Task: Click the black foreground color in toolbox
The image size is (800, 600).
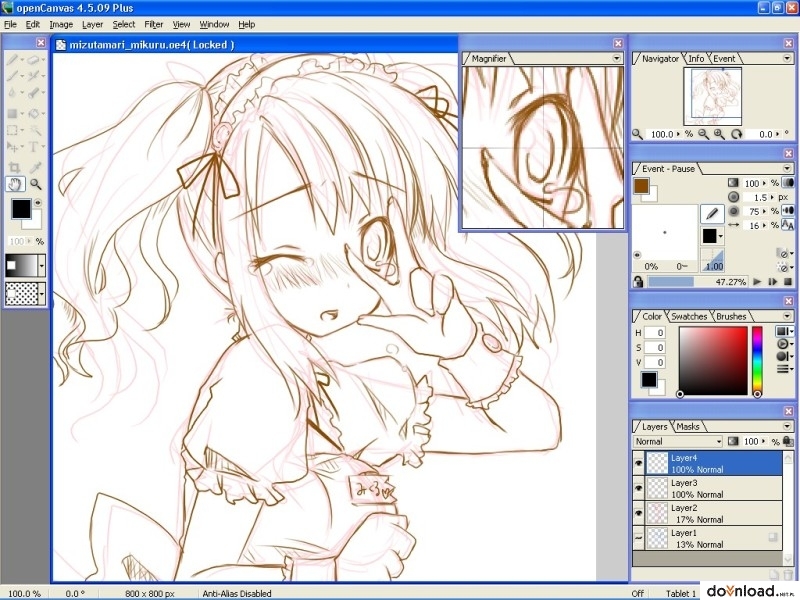Action: pyautogui.click(x=21, y=209)
